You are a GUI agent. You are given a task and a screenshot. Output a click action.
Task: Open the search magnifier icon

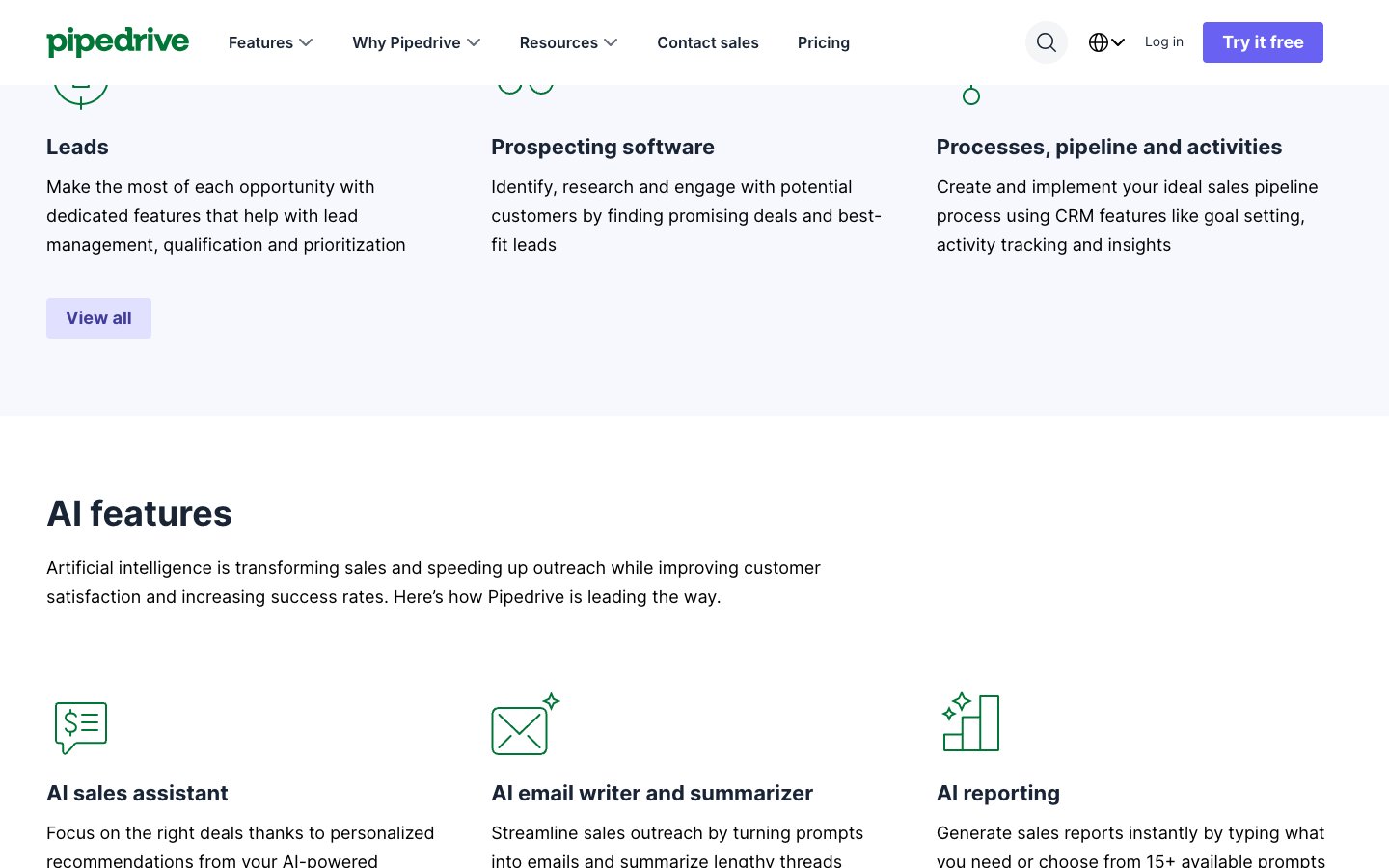tap(1046, 42)
